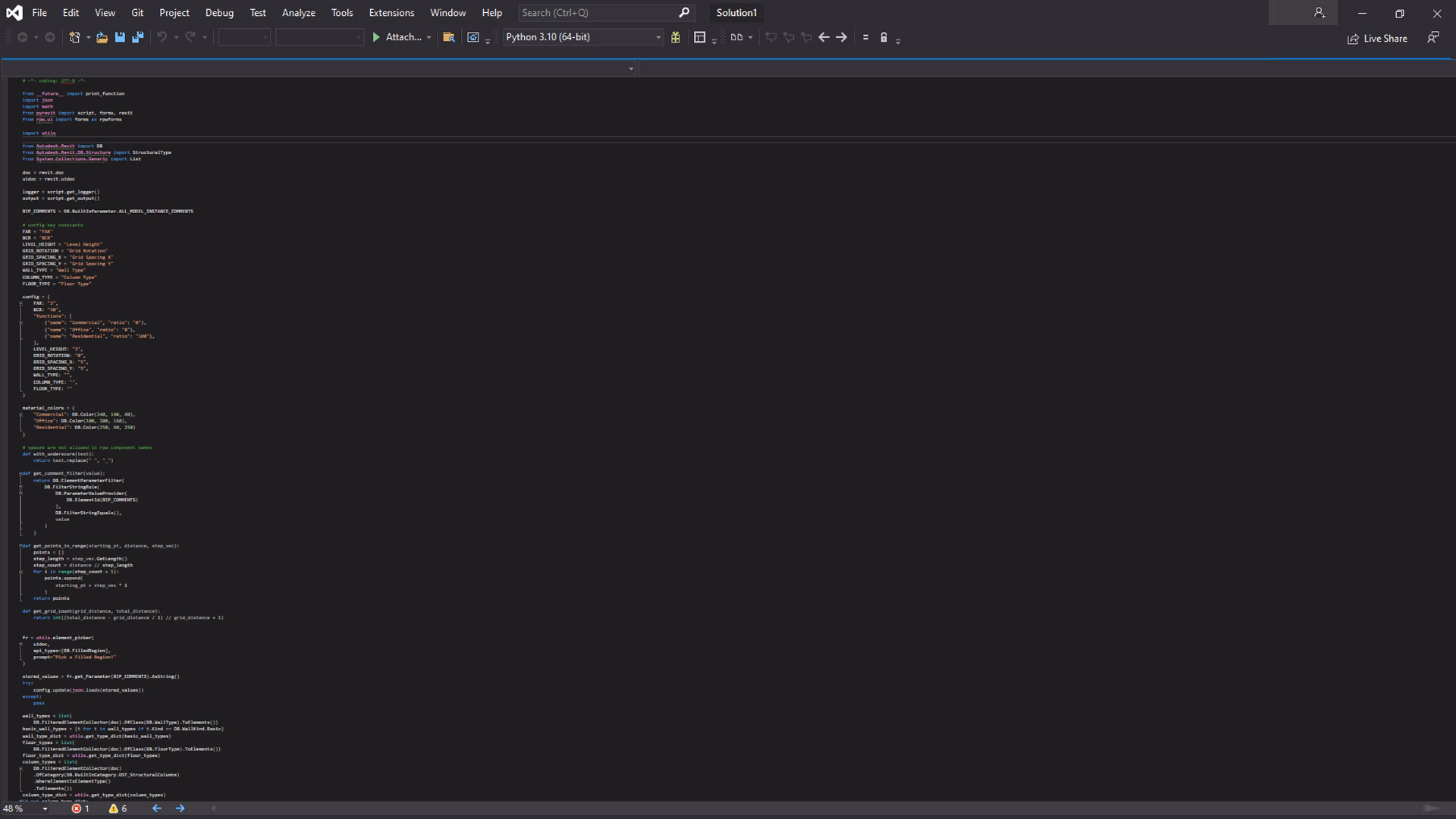Click the Open File folder icon
The image size is (1456, 819).
102,37
